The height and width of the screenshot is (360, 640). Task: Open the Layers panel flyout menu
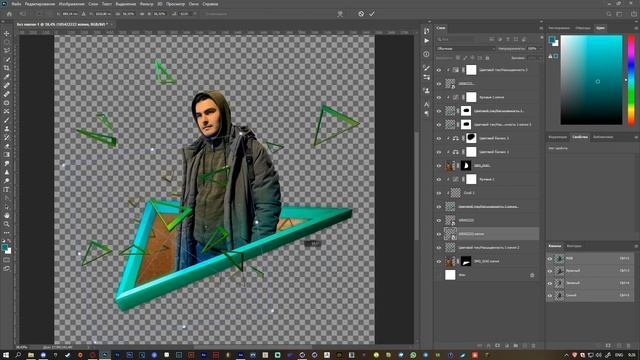(x=541, y=28)
